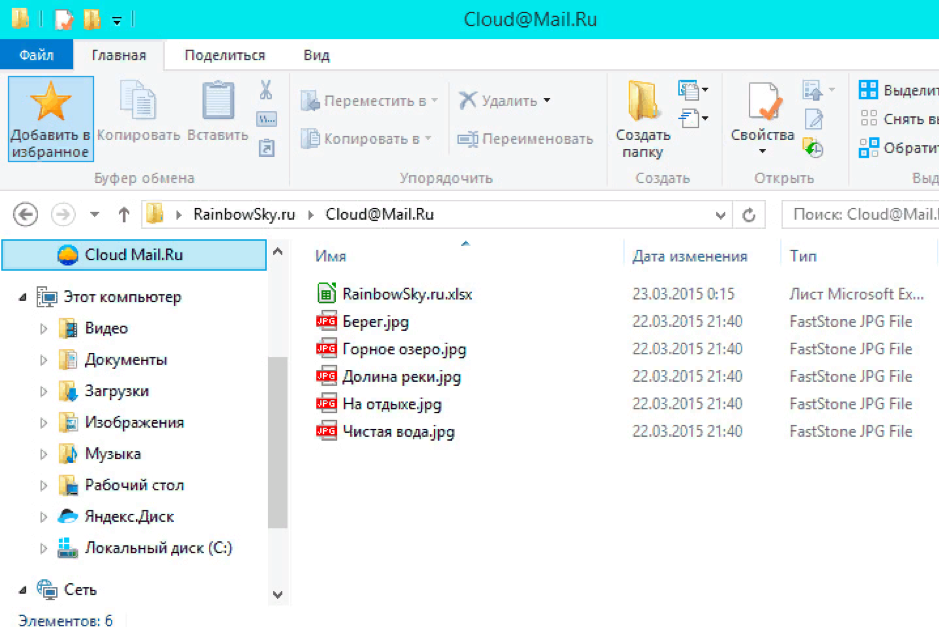
Task: Click the history icon in Открыть group
Action: tap(813, 147)
